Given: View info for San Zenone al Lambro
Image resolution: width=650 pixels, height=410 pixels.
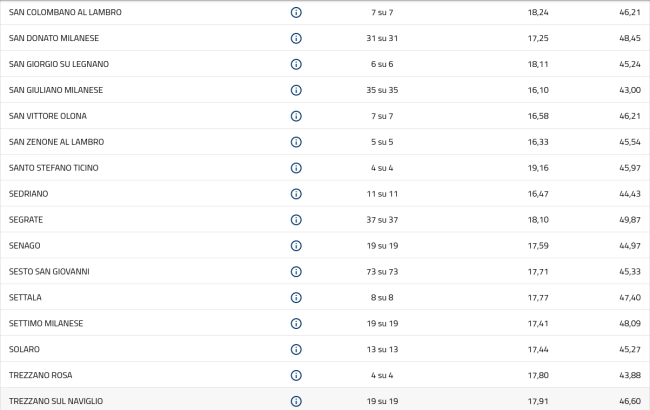Looking at the screenshot, I should click(296, 142).
